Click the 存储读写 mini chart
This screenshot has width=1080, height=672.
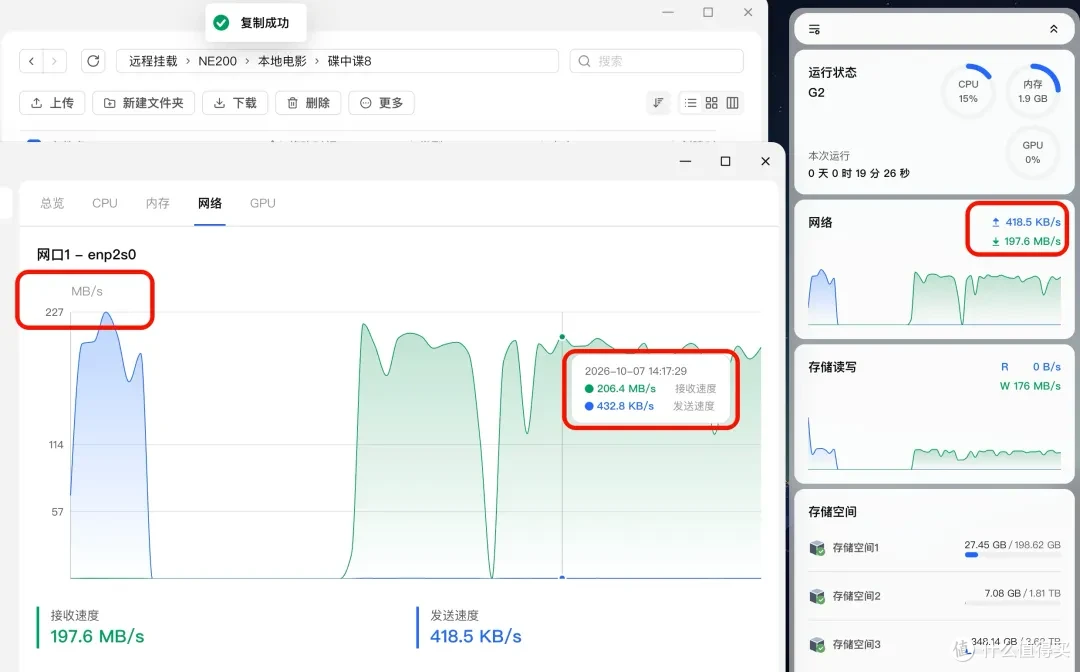click(935, 444)
